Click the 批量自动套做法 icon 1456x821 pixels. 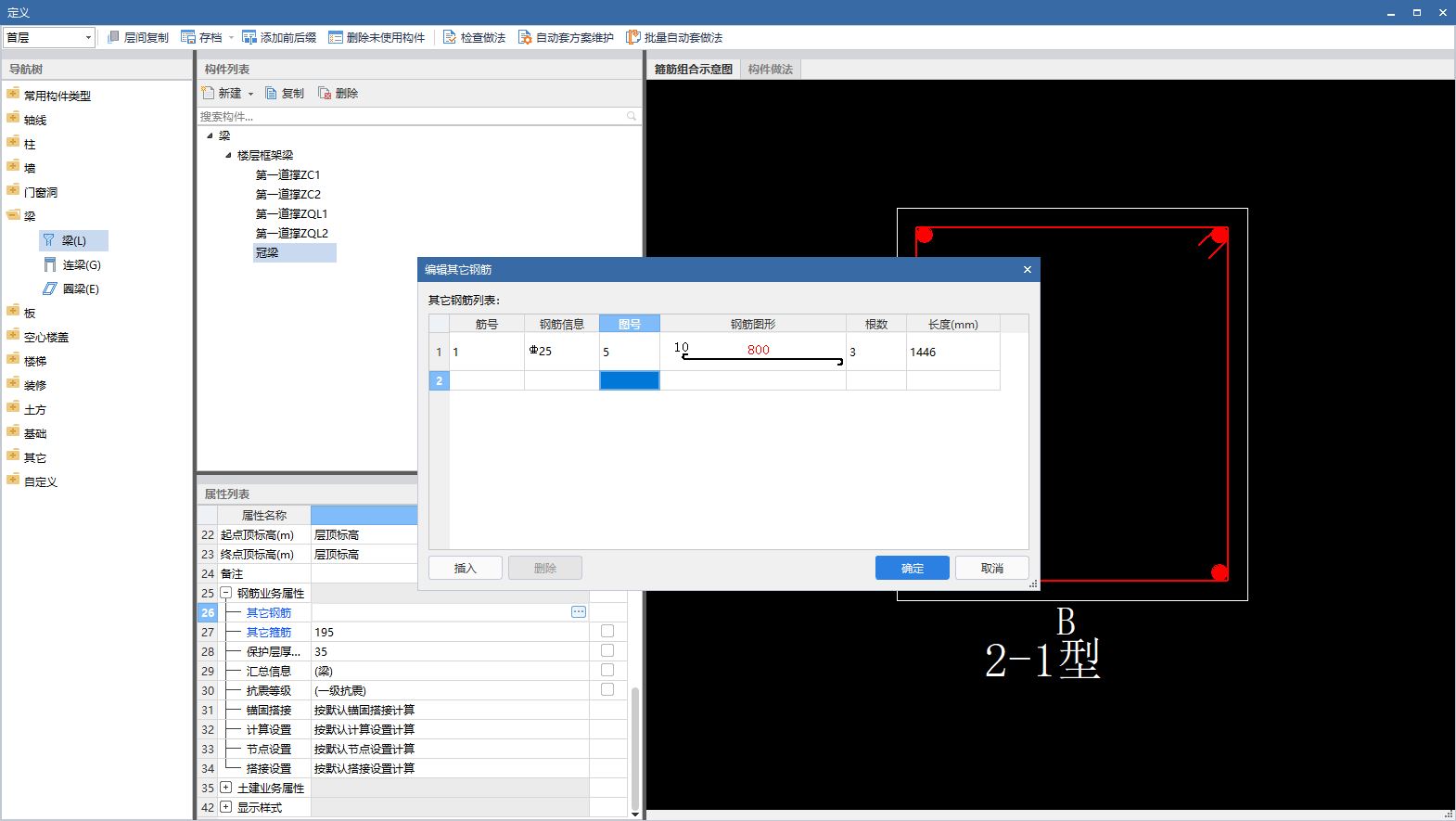[633, 37]
